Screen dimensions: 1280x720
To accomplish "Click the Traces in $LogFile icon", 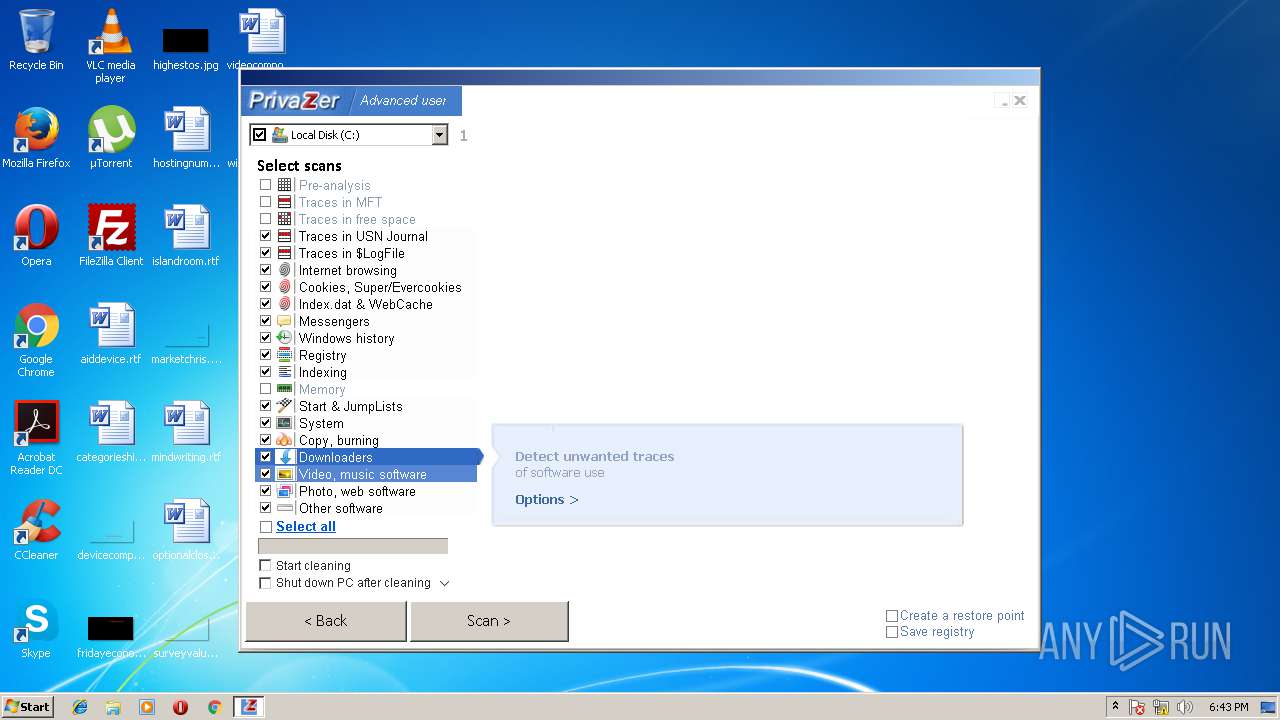I will 285,253.
